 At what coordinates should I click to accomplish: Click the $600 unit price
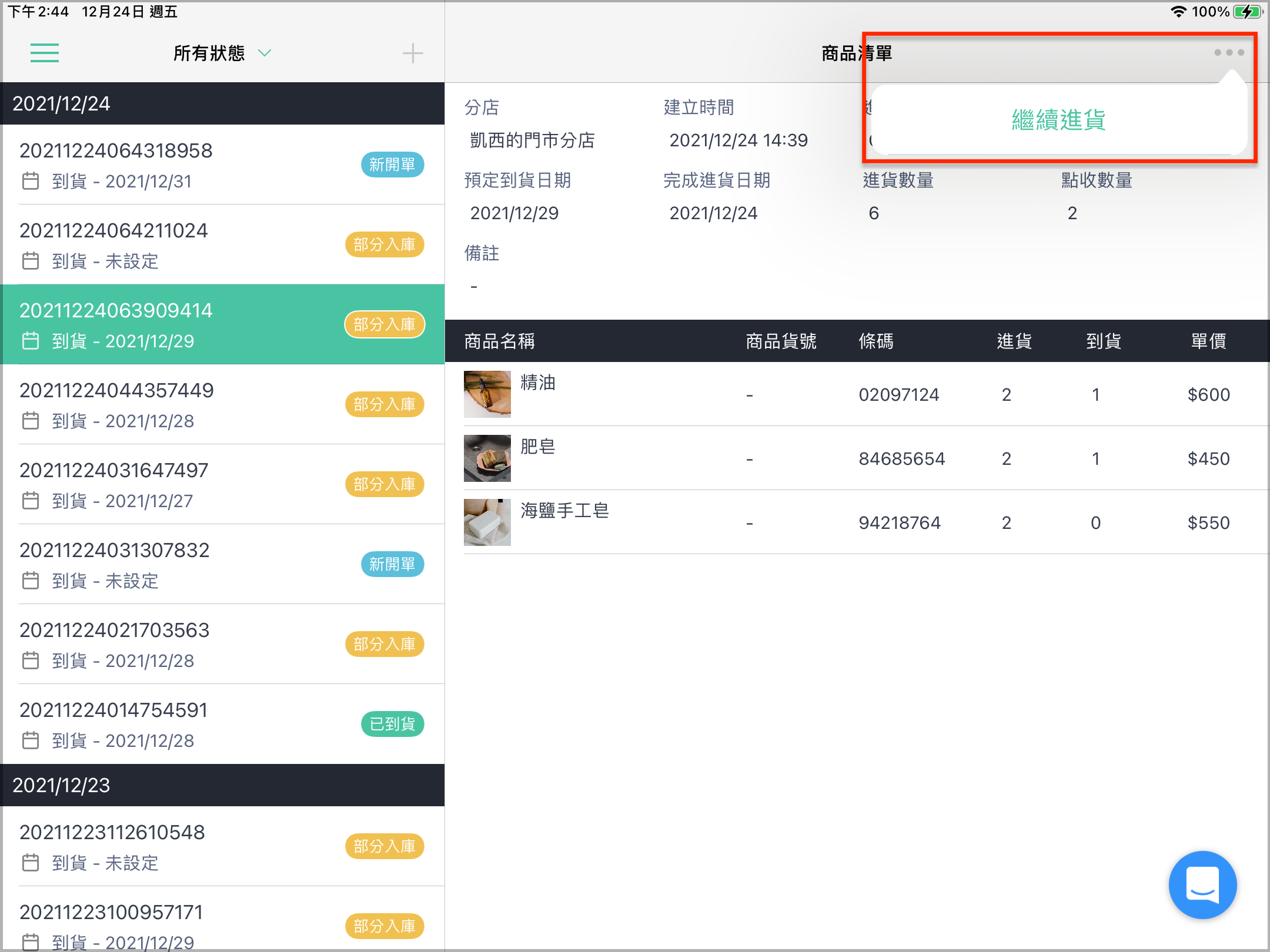[x=1209, y=394]
